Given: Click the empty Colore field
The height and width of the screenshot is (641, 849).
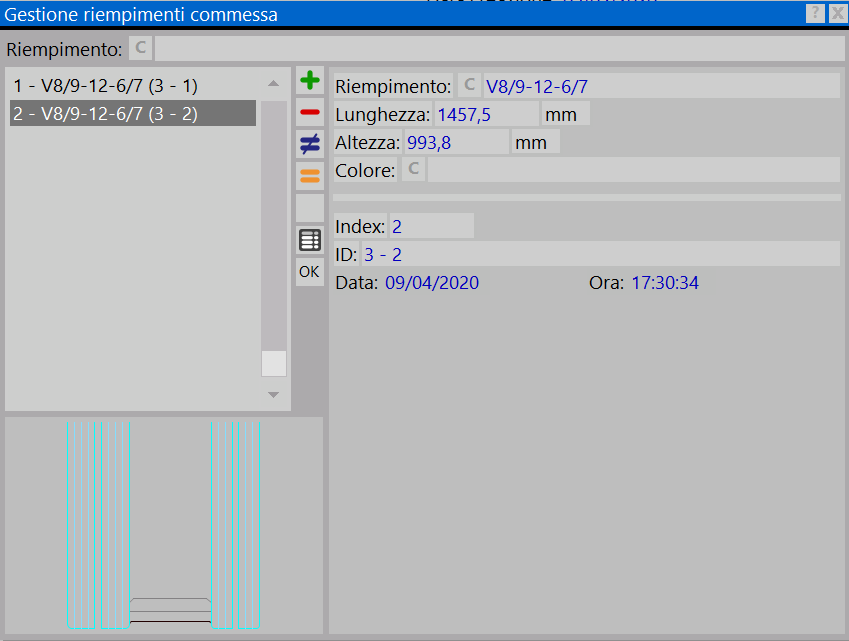Looking at the screenshot, I should point(634,170).
